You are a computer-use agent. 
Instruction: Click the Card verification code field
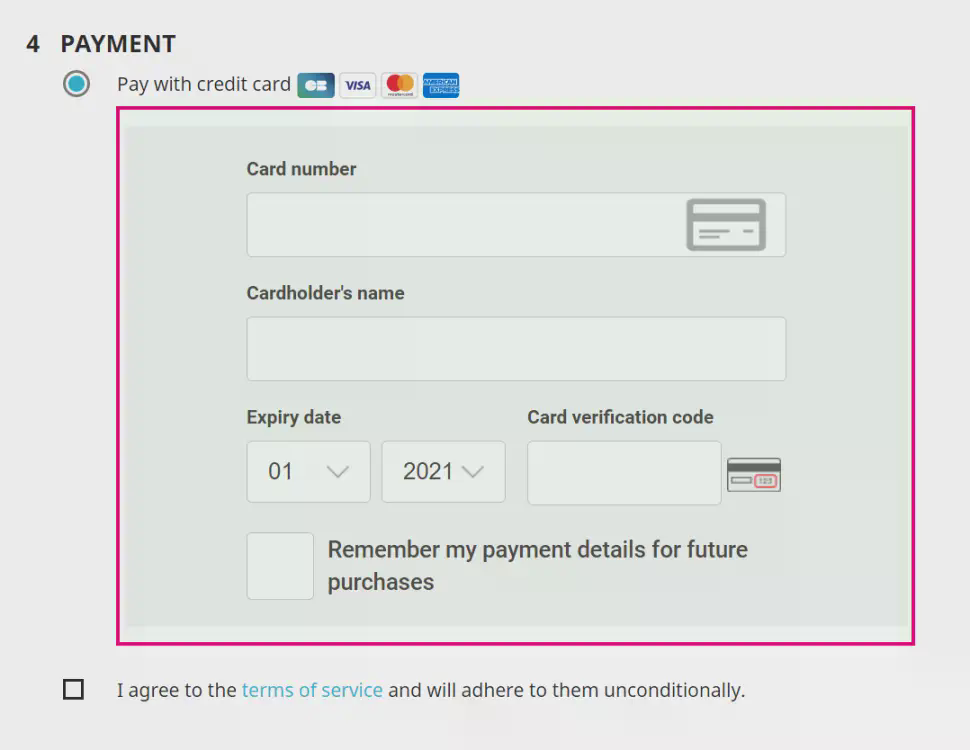point(624,473)
